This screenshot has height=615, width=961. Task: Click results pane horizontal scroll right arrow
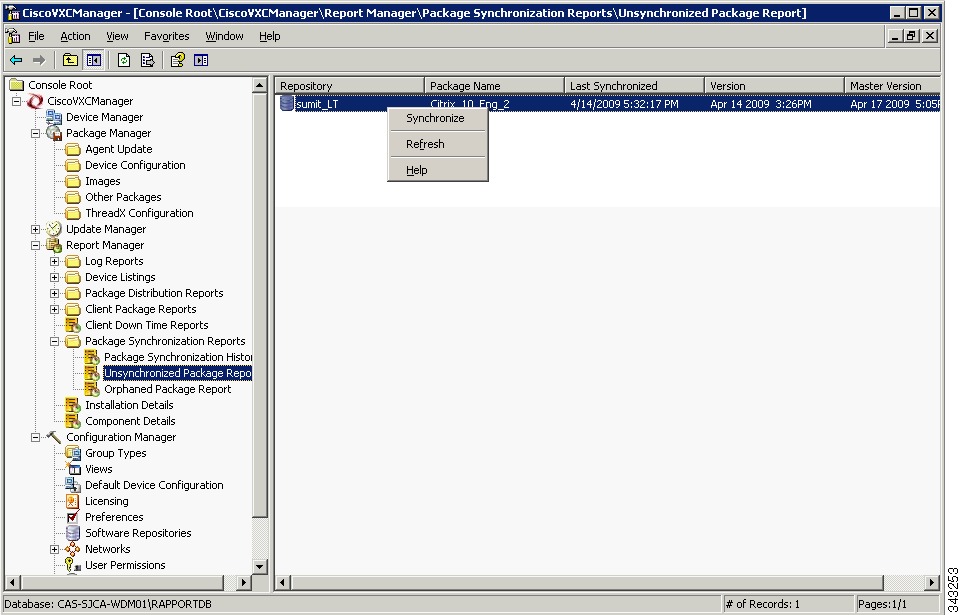point(932,582)
